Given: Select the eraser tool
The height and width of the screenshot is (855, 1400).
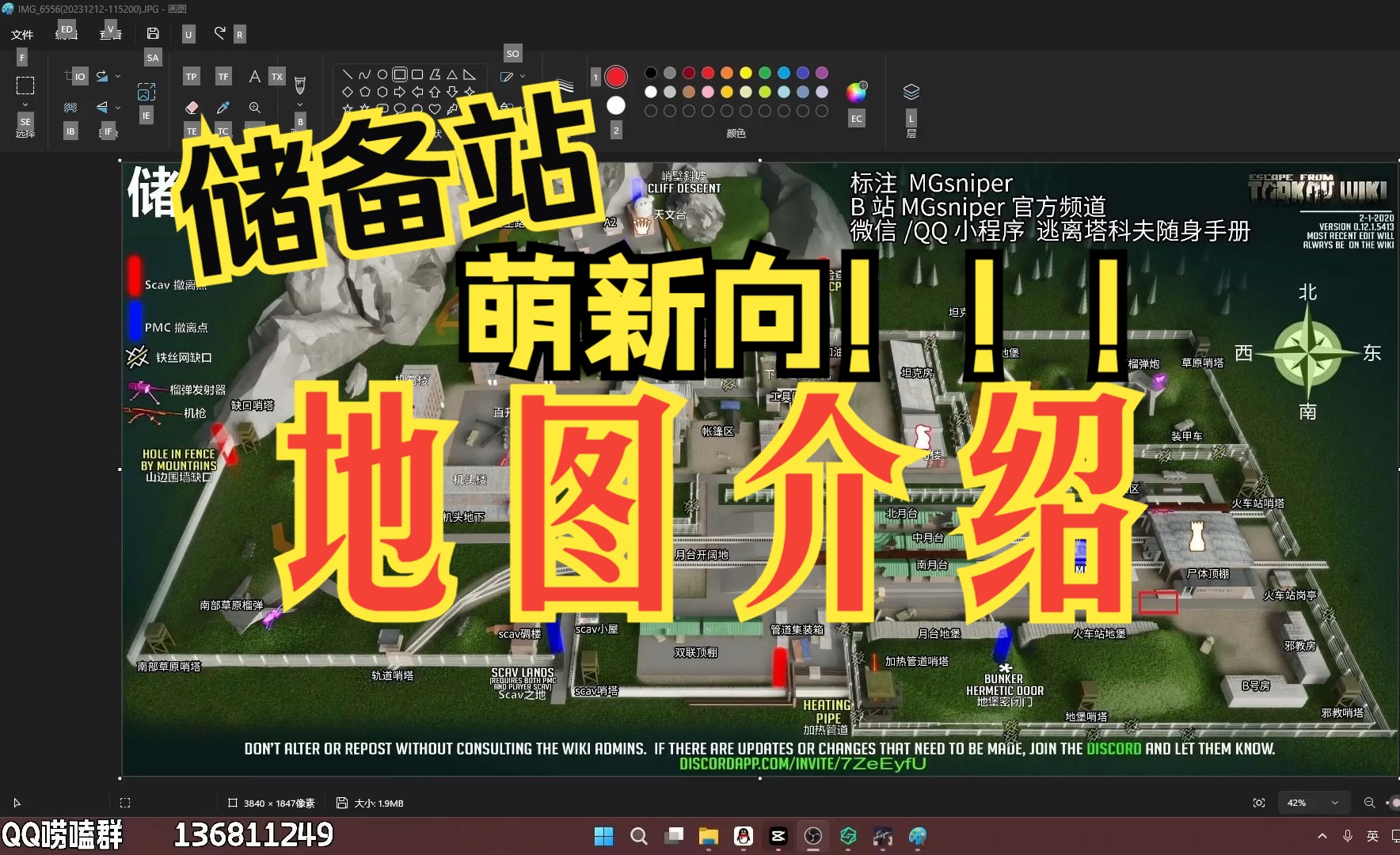Looking at the screenshot, I should tap(192, 108).
